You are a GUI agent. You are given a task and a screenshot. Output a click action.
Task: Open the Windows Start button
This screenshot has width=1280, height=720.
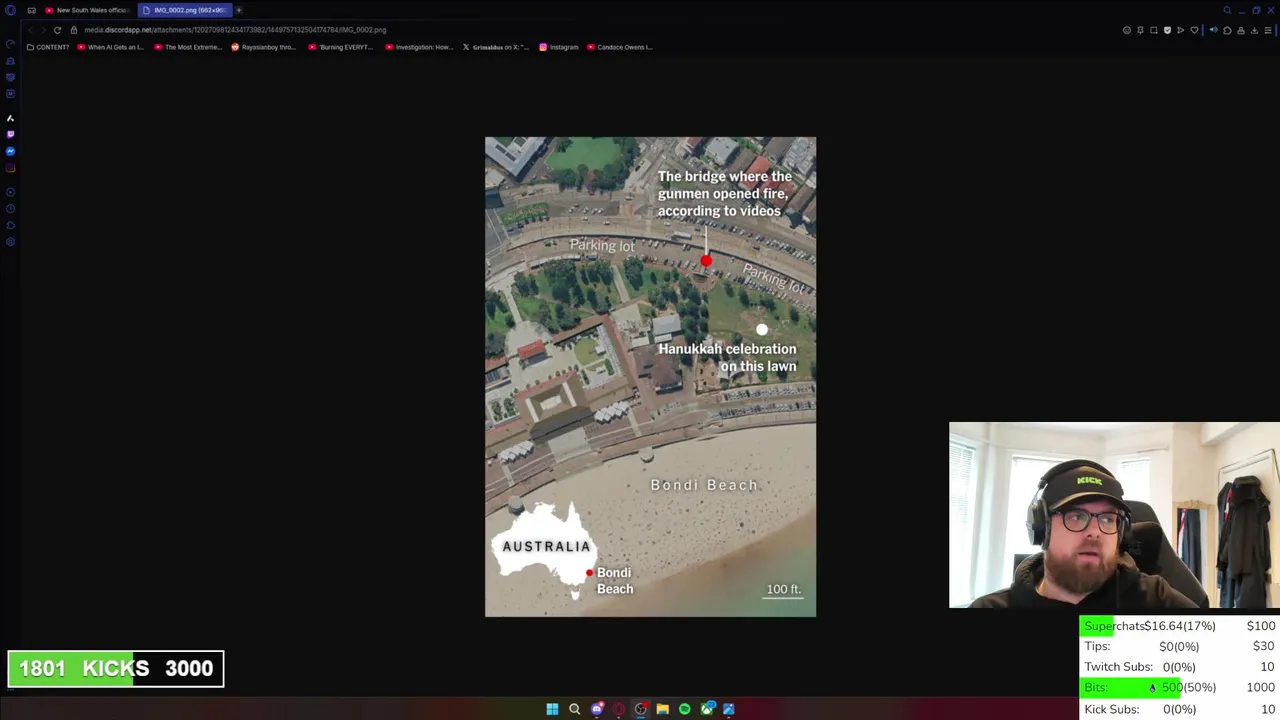(552, 709)
